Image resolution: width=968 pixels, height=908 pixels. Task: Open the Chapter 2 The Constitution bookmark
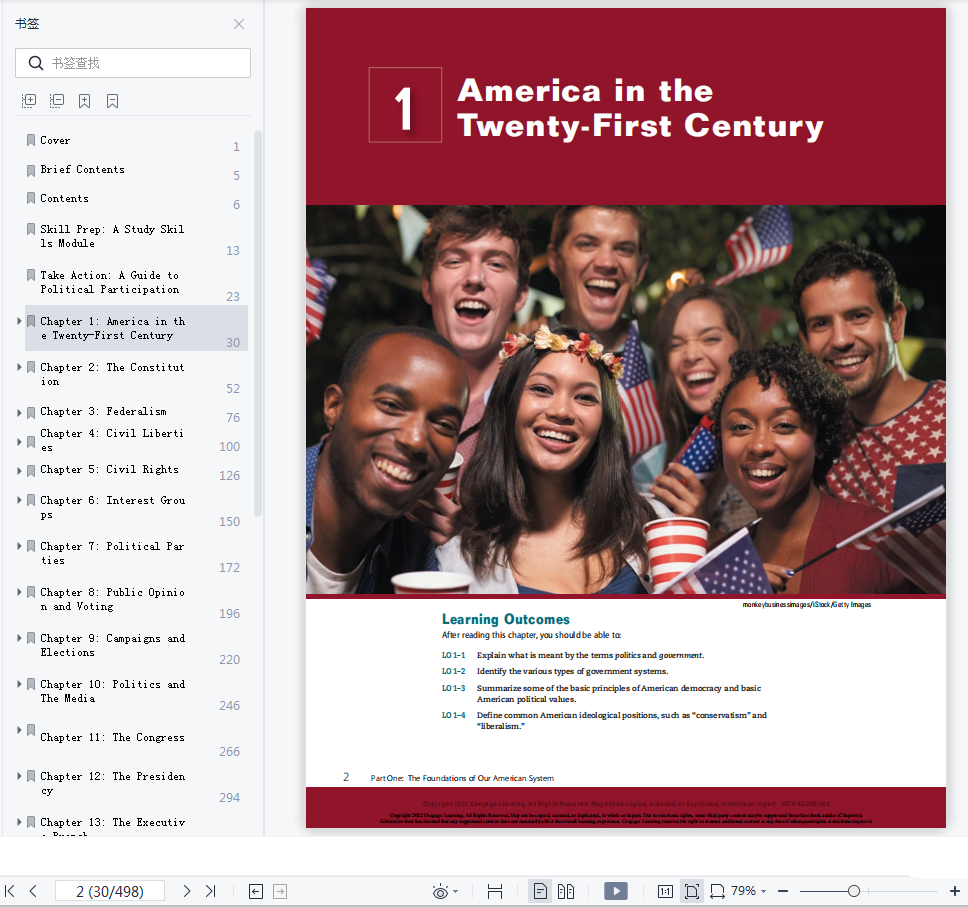112,374
